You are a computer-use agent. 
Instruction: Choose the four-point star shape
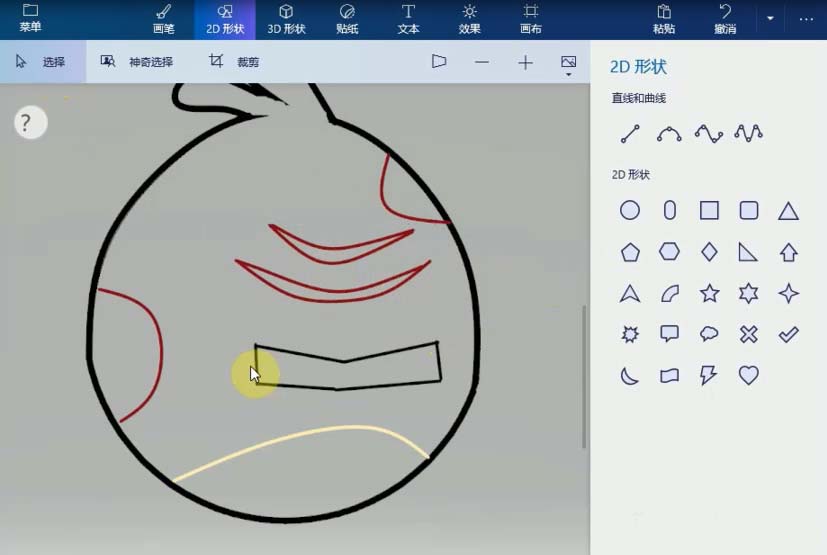788,293
